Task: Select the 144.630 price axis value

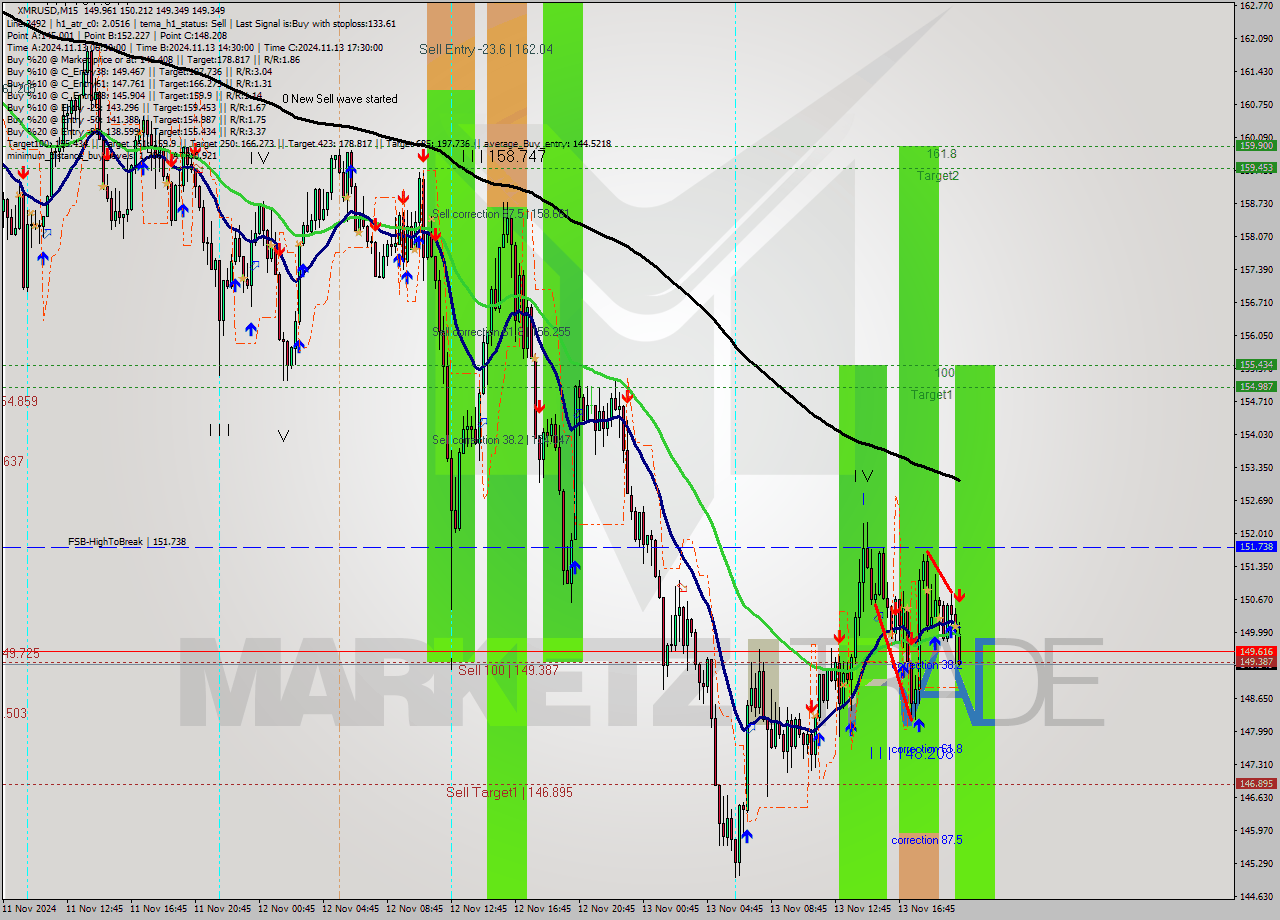Action: 1255,897
